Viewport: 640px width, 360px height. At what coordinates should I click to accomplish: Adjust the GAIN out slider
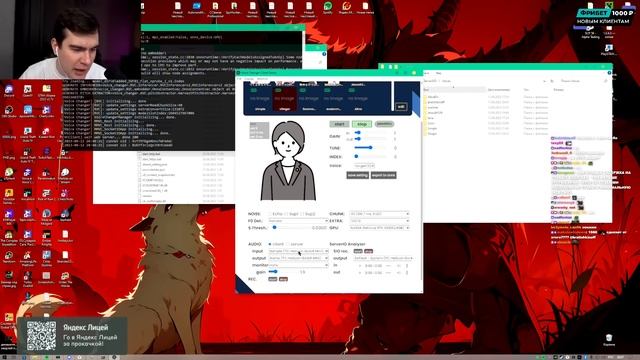[x=371, y=139]
